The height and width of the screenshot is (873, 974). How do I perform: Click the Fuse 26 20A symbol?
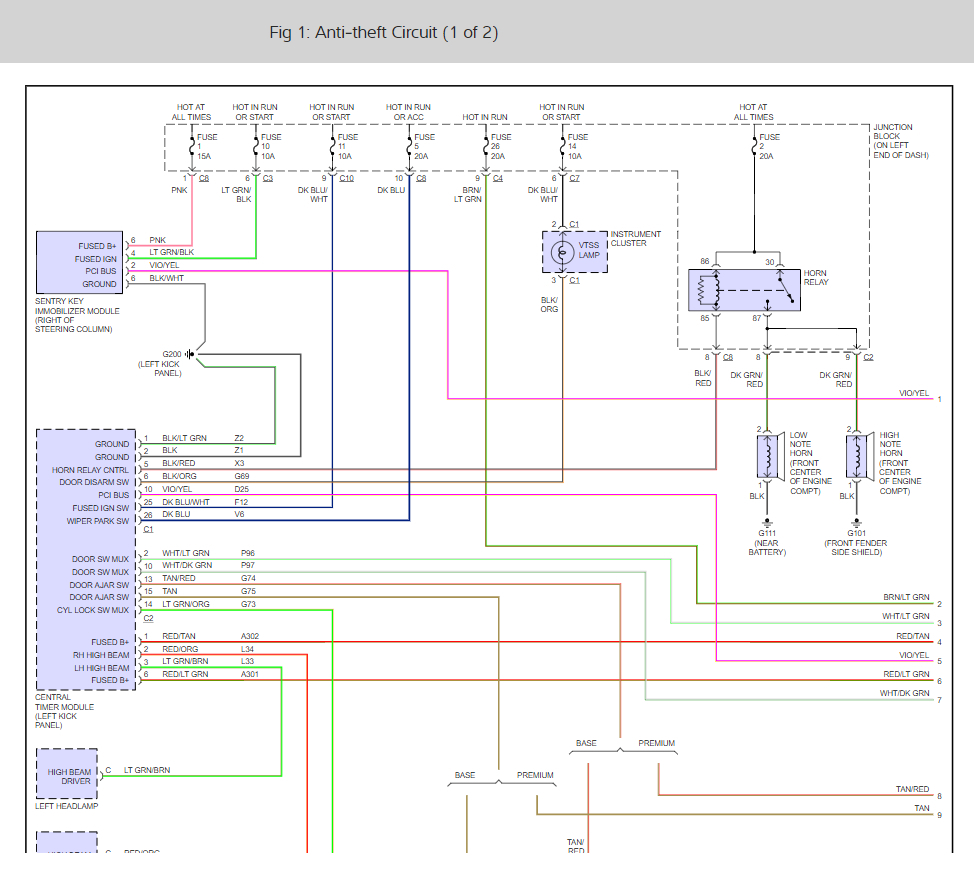point(486,147)
